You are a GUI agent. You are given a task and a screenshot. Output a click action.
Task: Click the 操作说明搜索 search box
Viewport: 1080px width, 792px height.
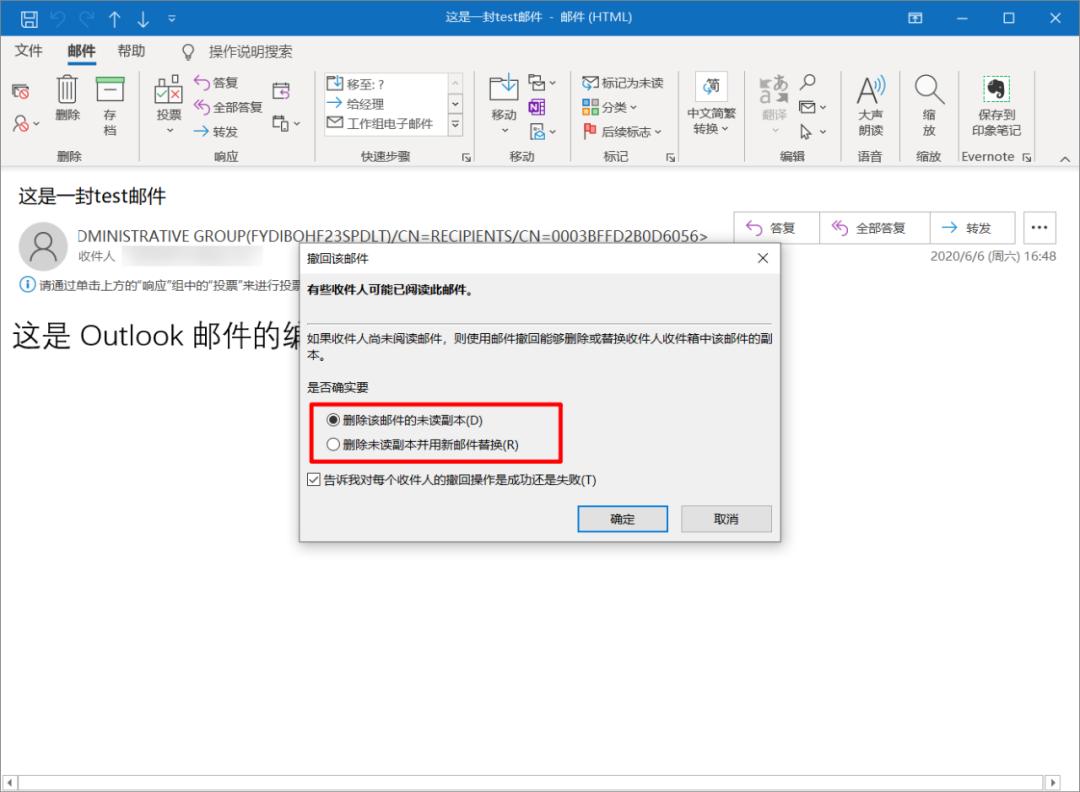click(250, 52)
